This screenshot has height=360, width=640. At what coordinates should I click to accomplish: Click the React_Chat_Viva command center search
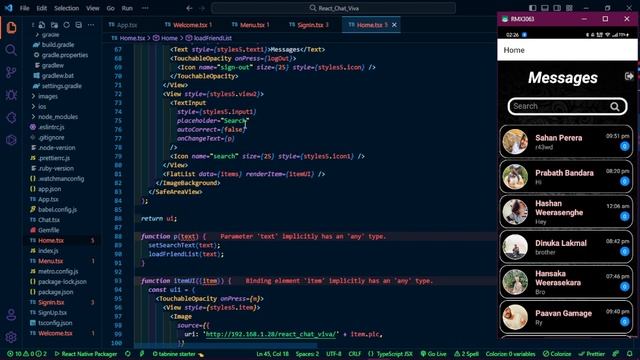[333, 8]
